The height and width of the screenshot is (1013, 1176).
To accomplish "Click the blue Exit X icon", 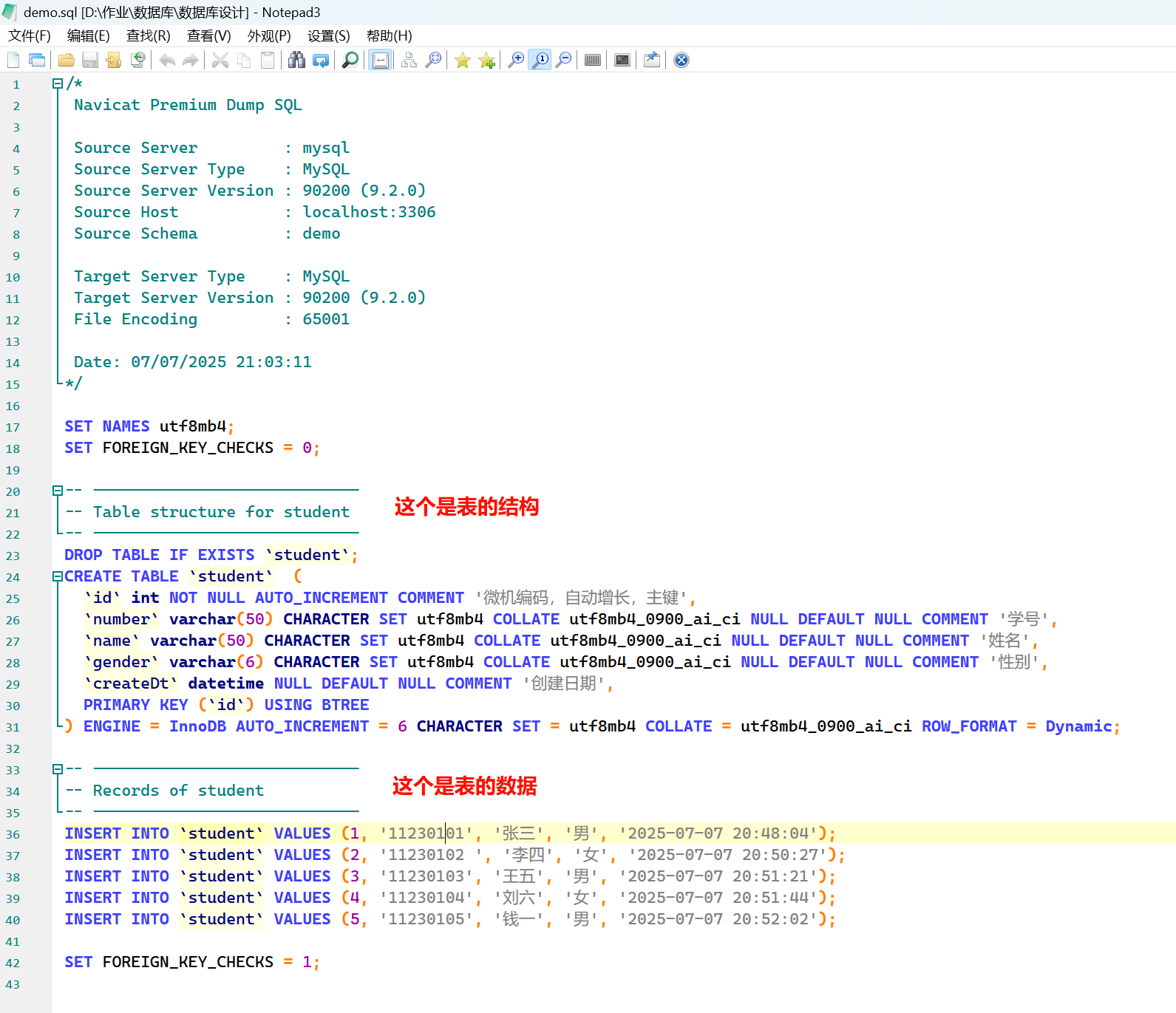I will tap(682, 60).
